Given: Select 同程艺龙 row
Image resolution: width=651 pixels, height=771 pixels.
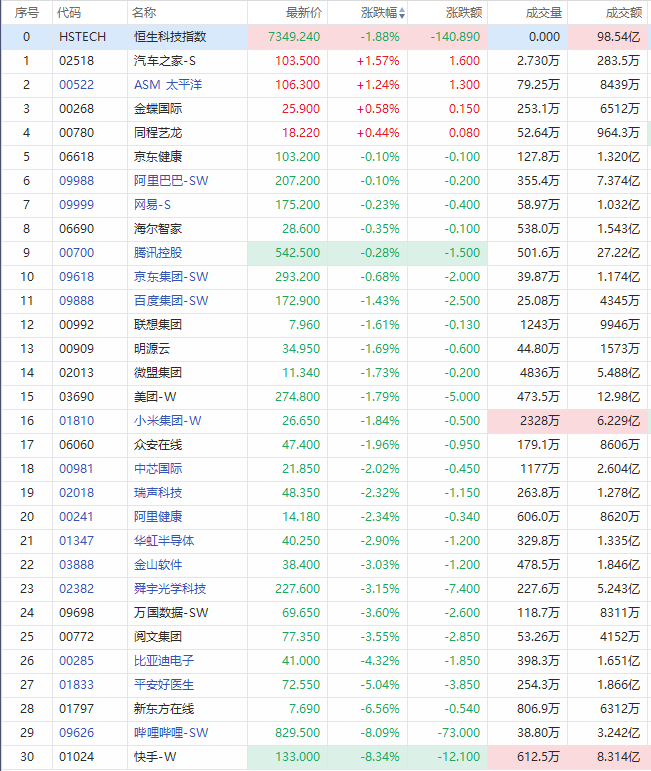Looking at the screenshot, I should [325, 133].
